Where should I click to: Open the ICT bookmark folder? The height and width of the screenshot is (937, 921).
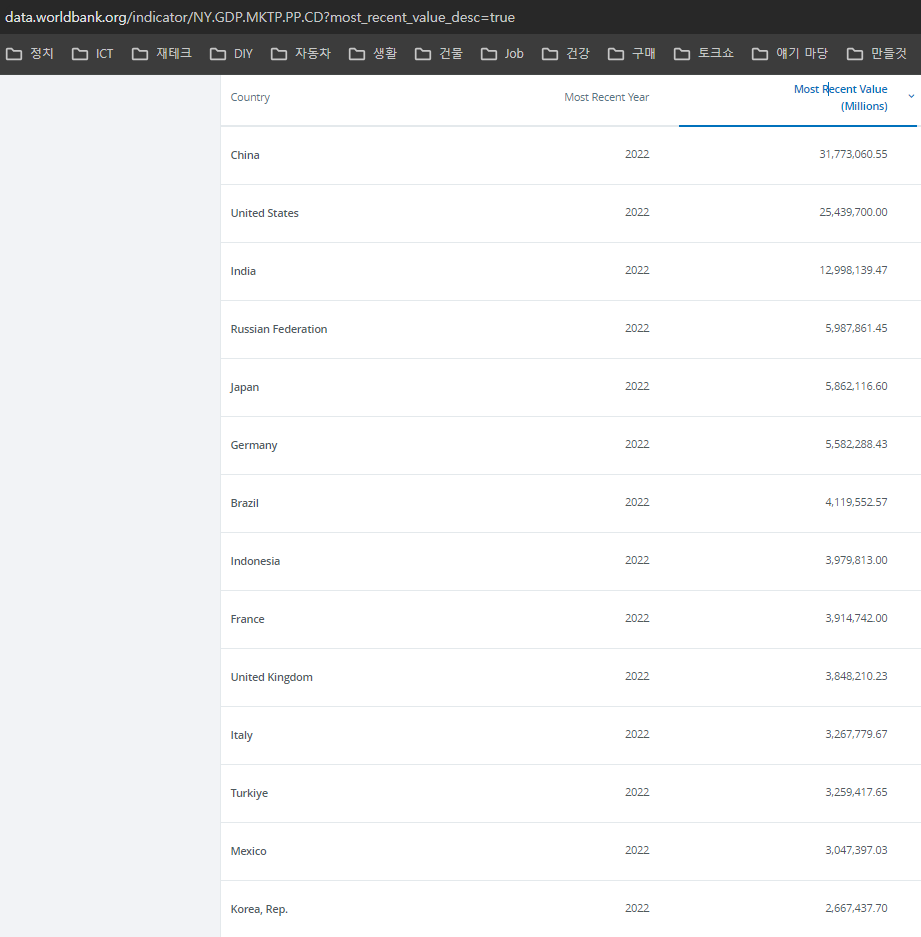tap(93, 54)
